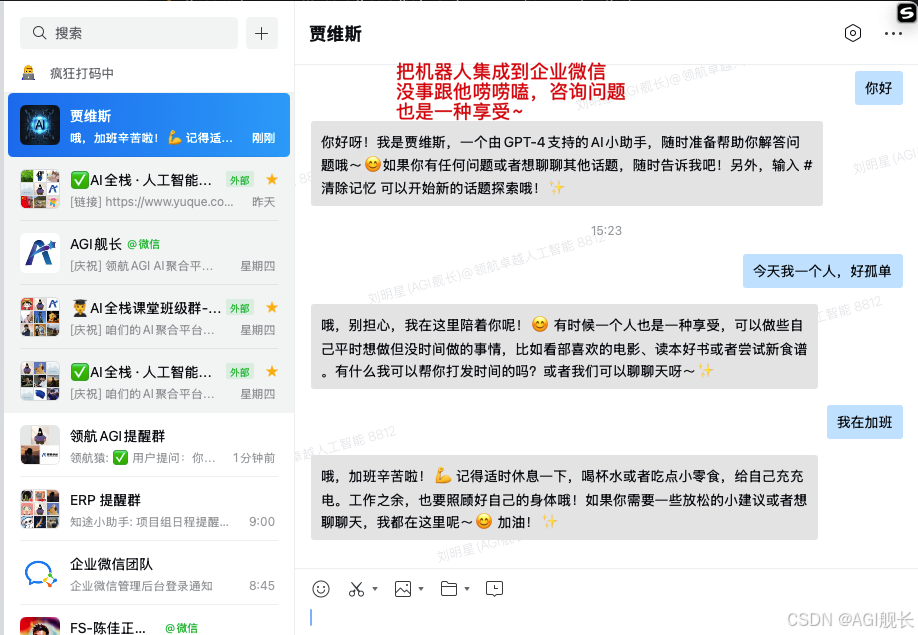918x635 pixels.
Task: Open the AGI舰长 conversation
Action: [x=149, y=253]
